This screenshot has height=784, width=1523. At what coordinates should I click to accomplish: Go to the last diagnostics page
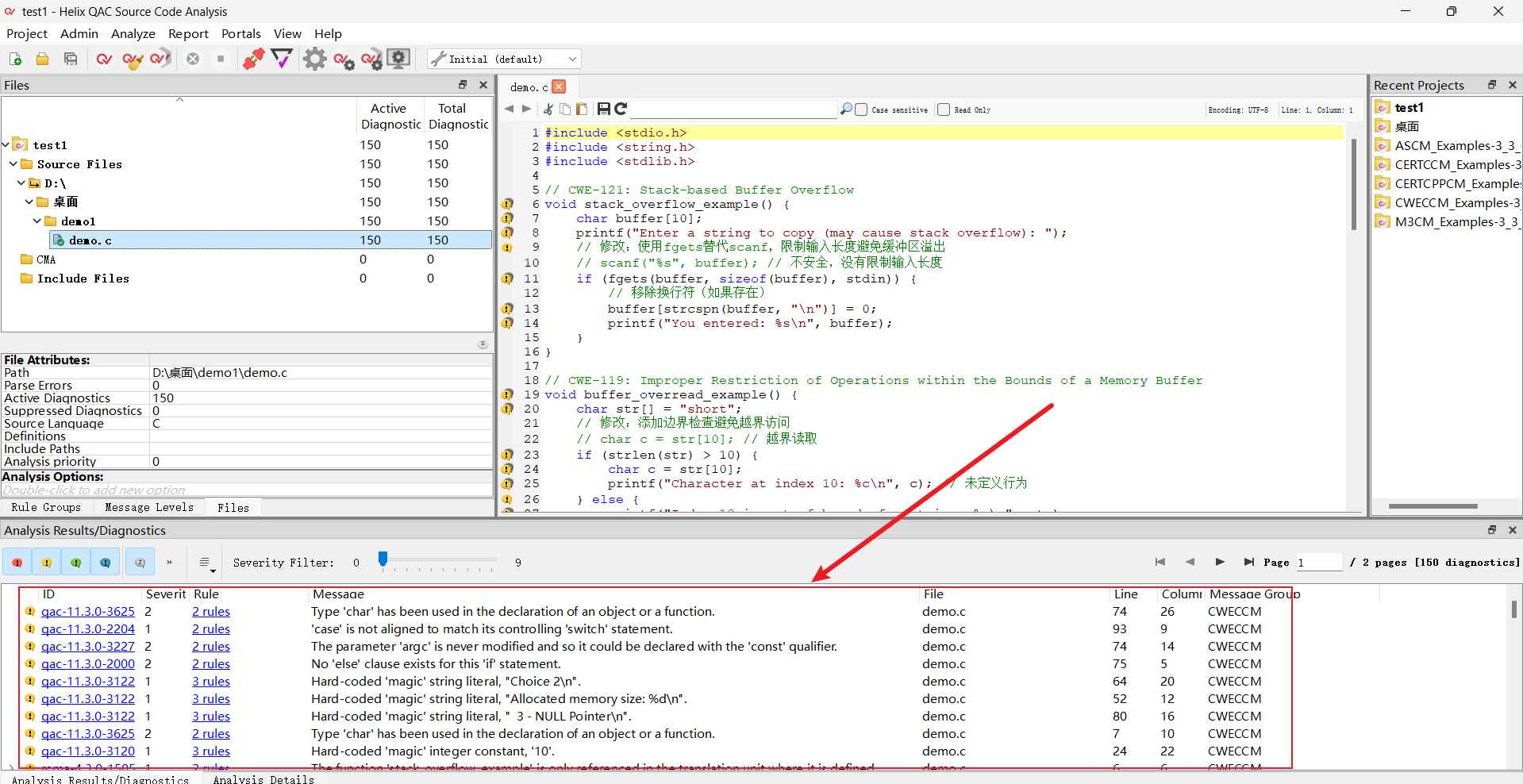[x=1249, y=562]
